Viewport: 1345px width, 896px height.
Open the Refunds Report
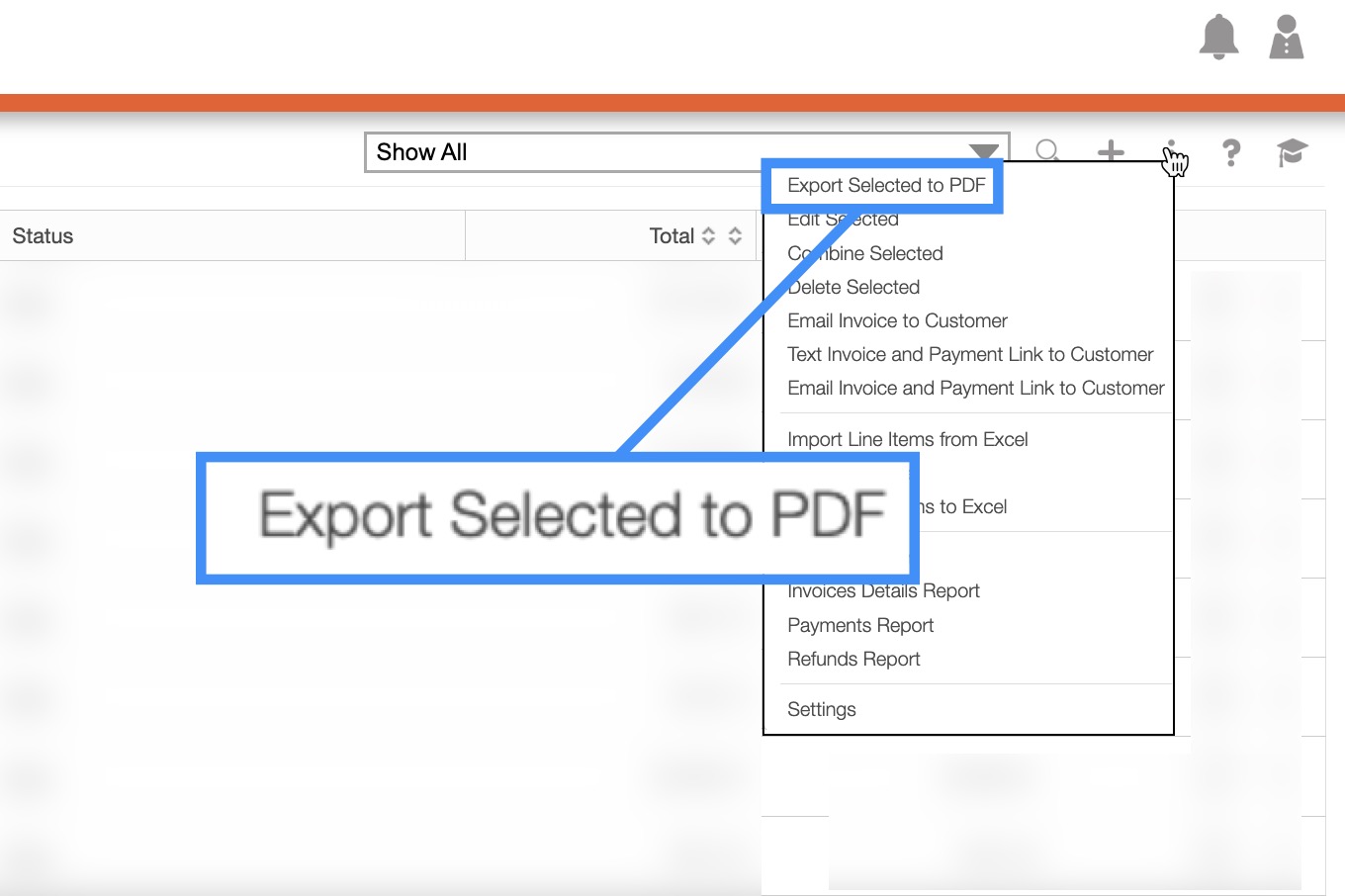[x=853, y=659]
